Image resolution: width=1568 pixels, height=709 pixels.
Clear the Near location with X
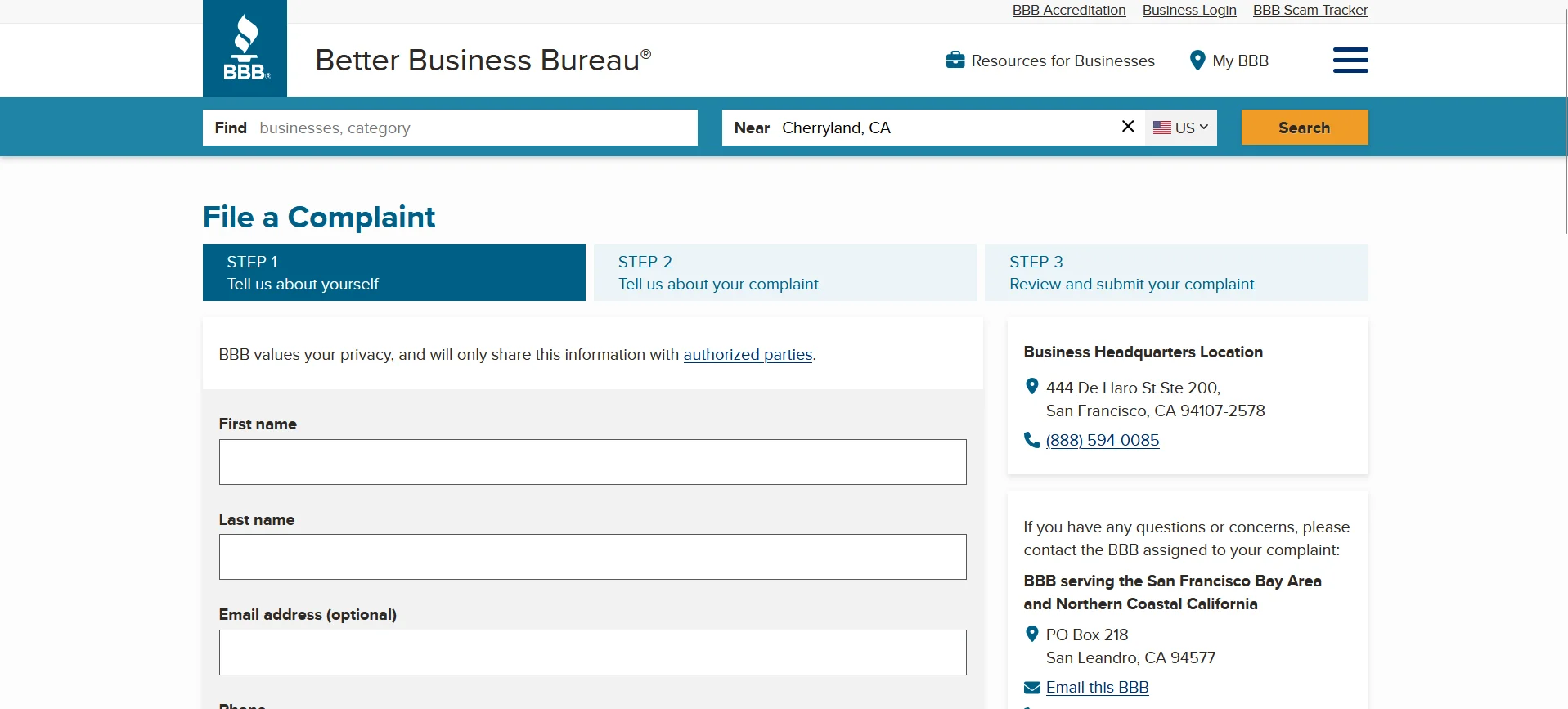tap(1127, 127)
